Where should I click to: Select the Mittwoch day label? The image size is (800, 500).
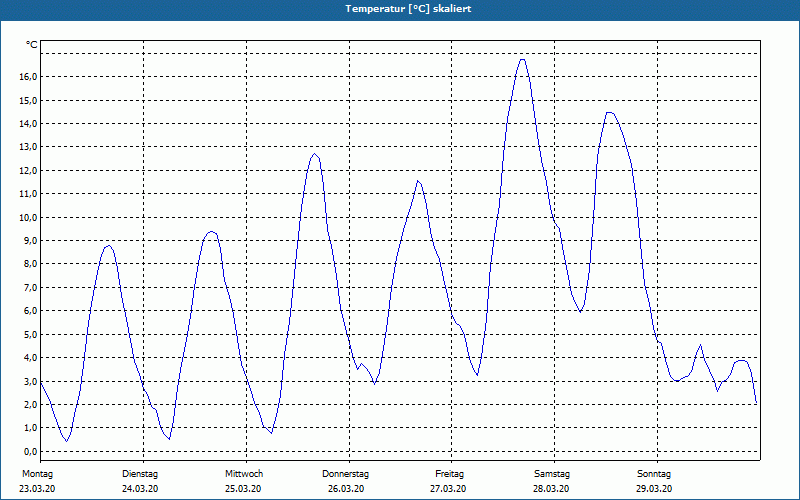[244, 474]
